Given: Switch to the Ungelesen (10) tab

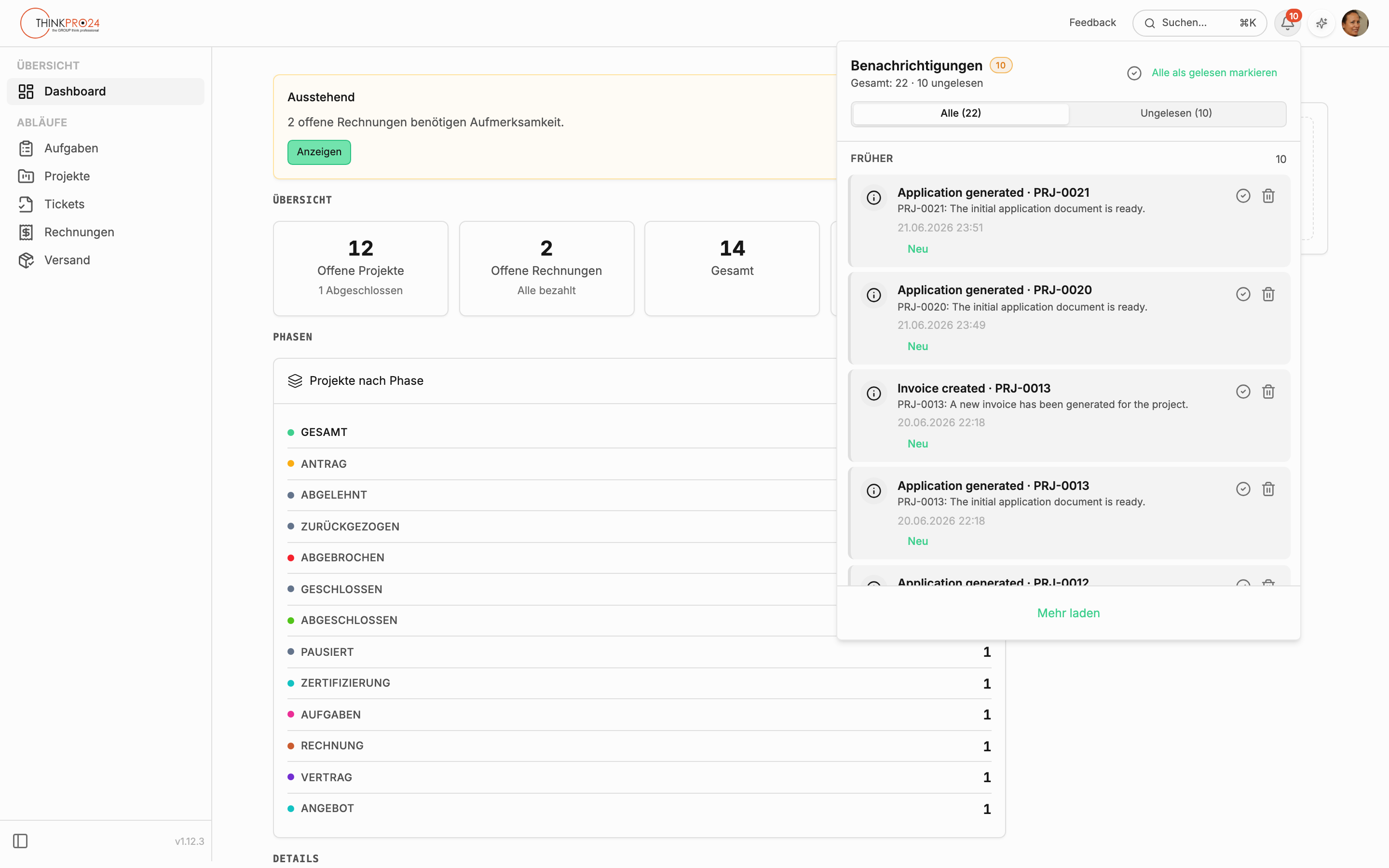Looking at the screenshot, I should 1175,114.
